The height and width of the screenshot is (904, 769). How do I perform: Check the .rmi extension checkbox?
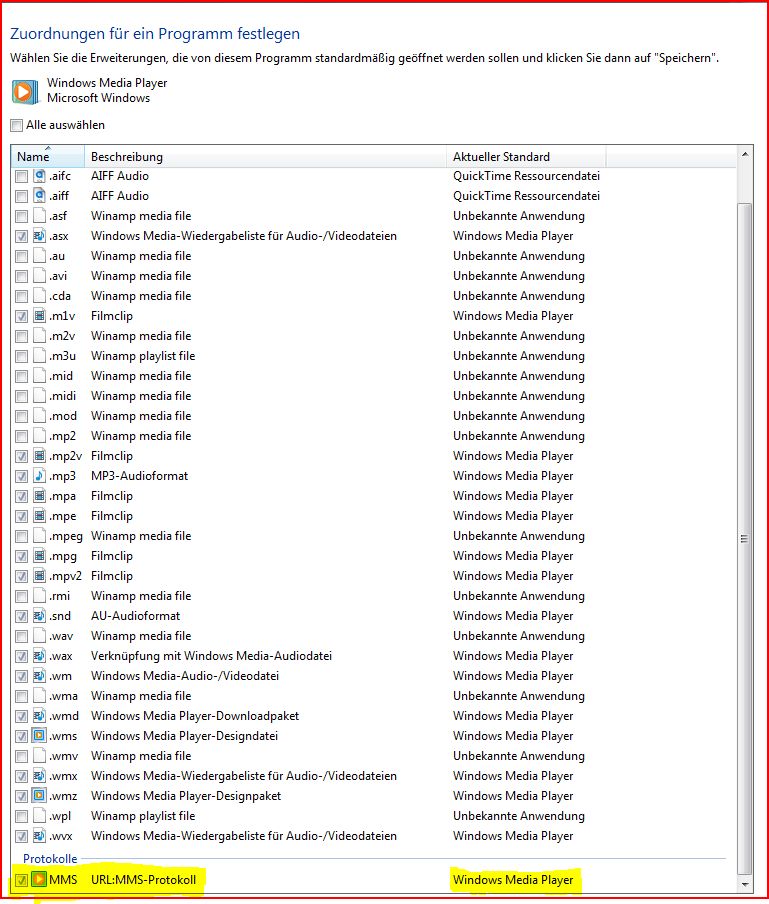point(21,596)
